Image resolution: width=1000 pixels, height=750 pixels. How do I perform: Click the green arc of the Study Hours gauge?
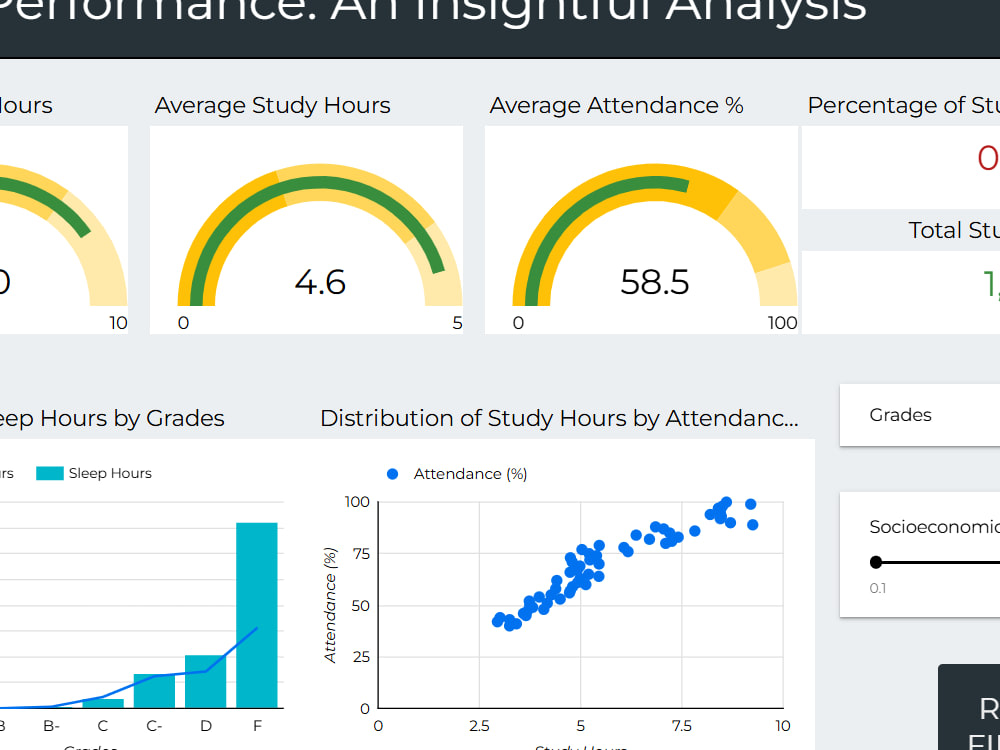tap(319, 183)
